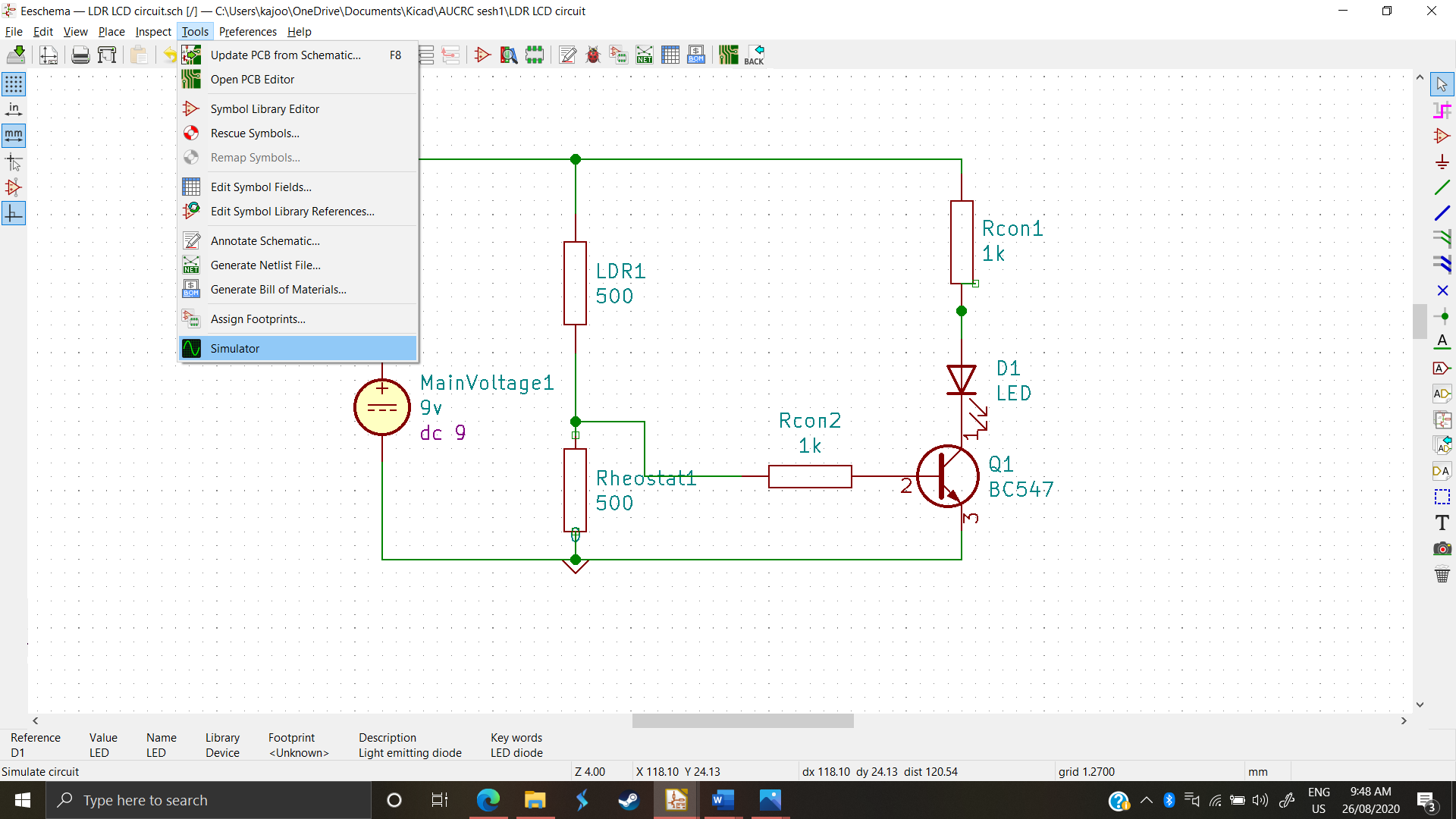The width and height of the screenshot is (1456, 819).
Task: Select the Place Hierarchical Label tool
Action: [1442, 394]
